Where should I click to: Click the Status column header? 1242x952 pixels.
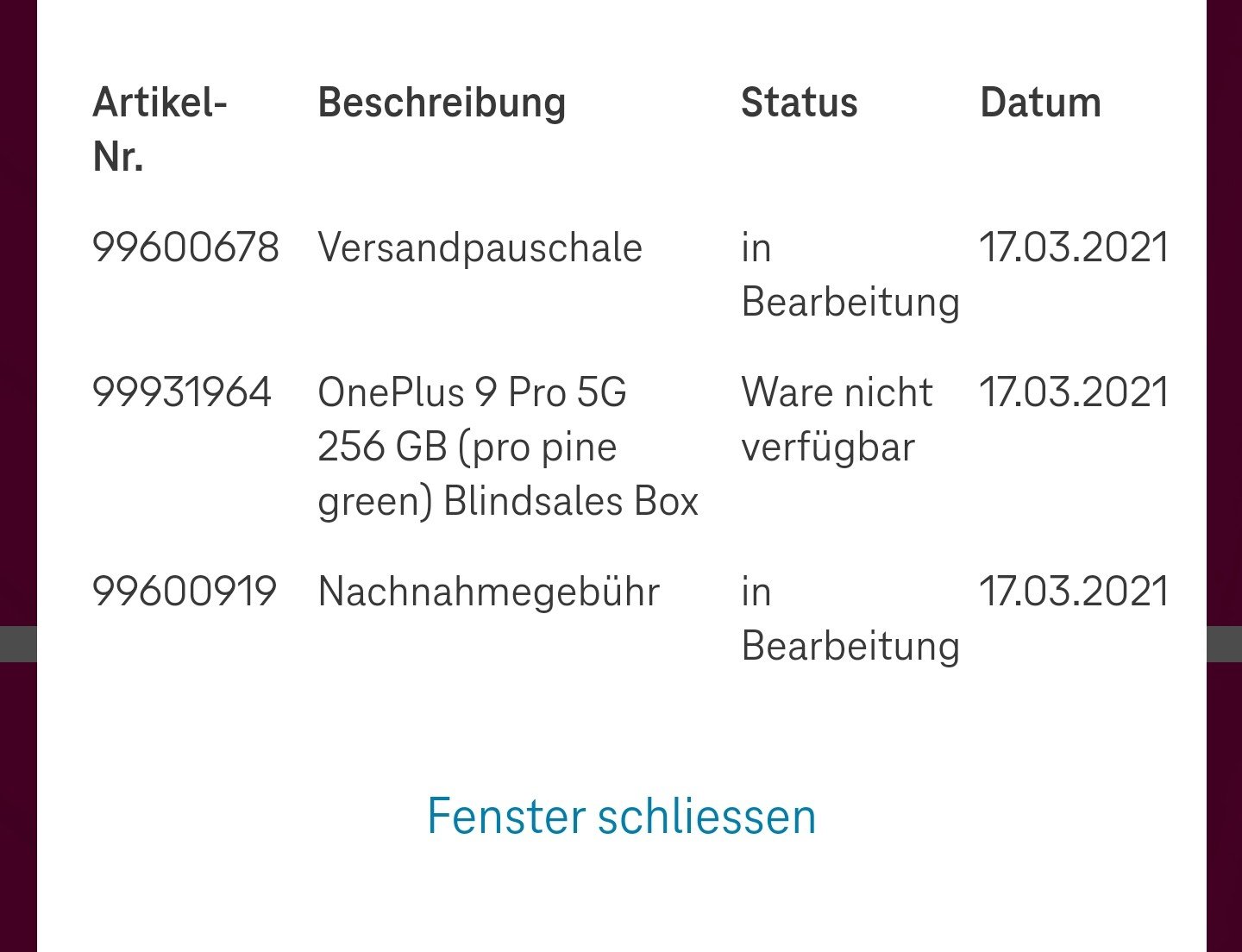[x=799, y=103]
